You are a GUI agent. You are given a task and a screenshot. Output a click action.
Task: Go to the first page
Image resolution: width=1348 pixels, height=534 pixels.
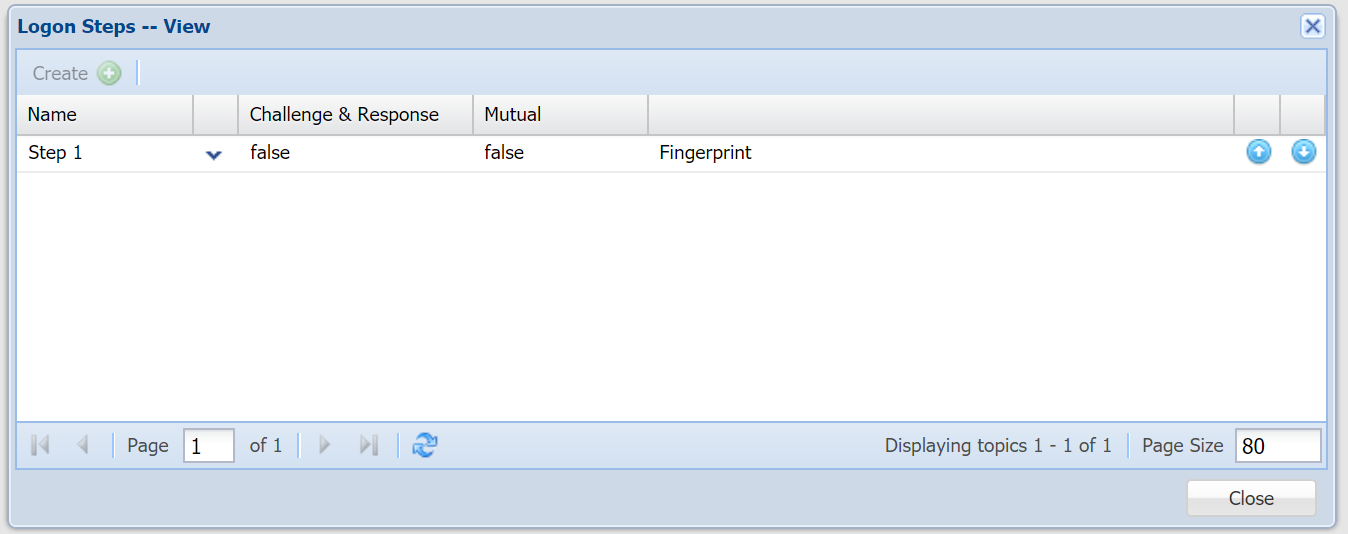[41, 446]
